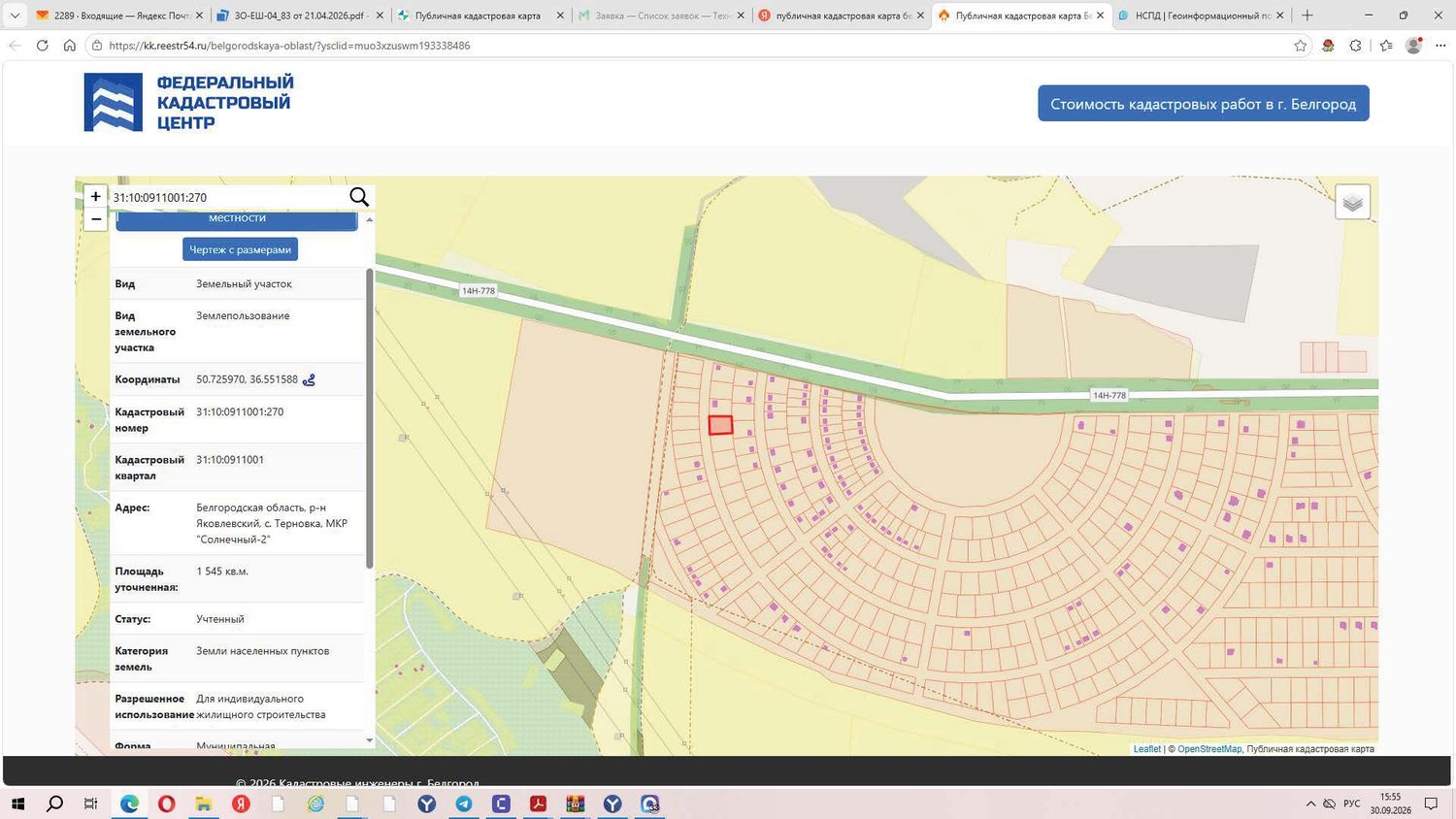Image resolution: width=1456 pixels, height=819 pixels.
Task: Open the Windows Start menu
Action: tap(17, 803)
